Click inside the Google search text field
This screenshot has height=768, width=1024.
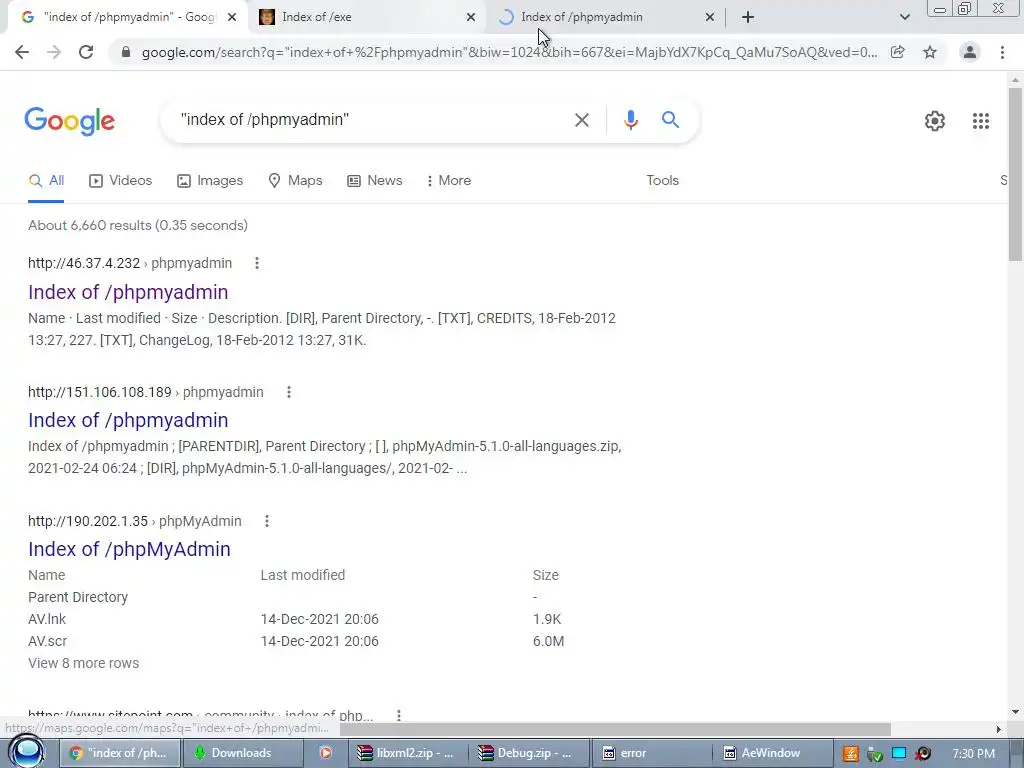point(372,120)
